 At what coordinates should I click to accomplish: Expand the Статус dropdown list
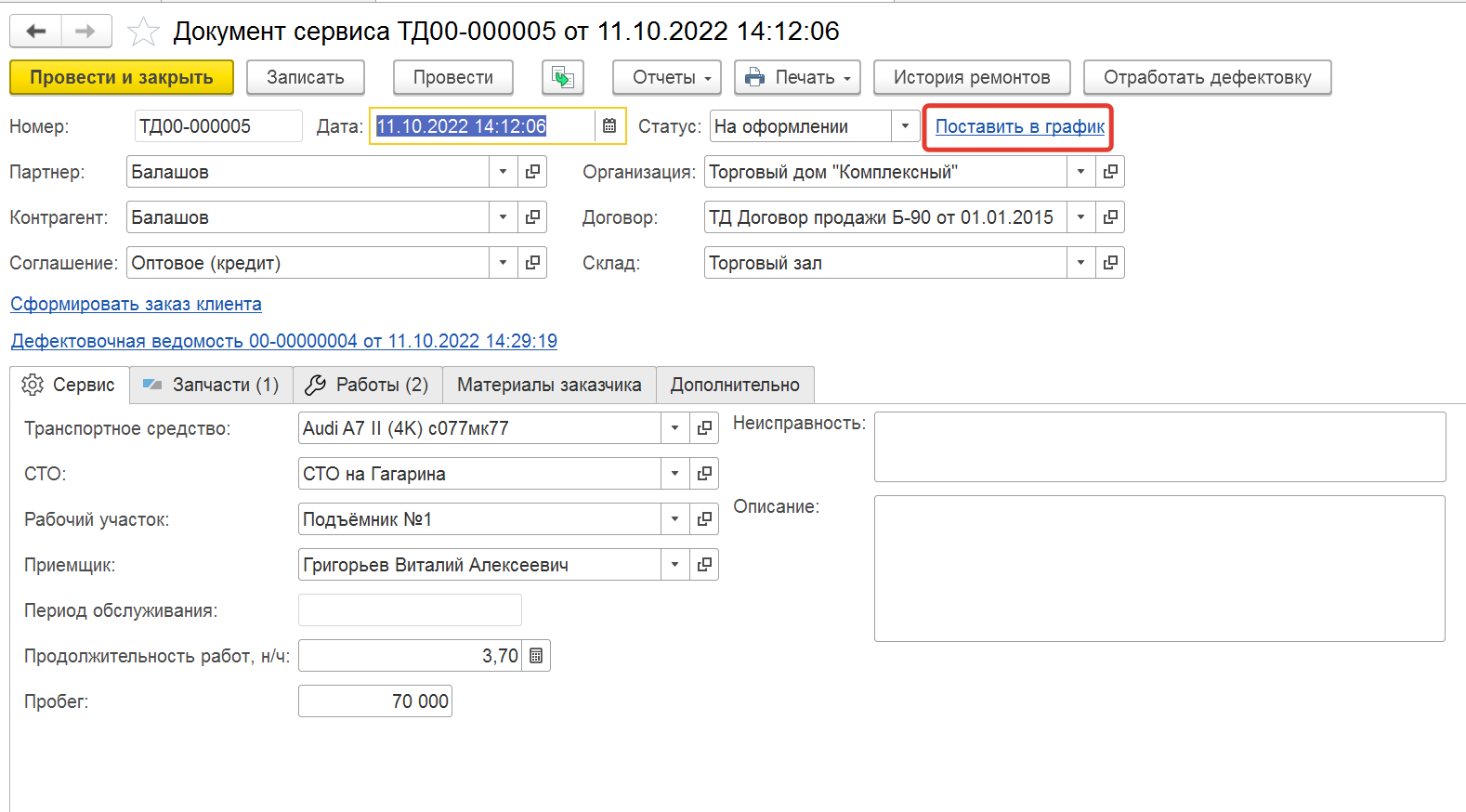(905, 126)
